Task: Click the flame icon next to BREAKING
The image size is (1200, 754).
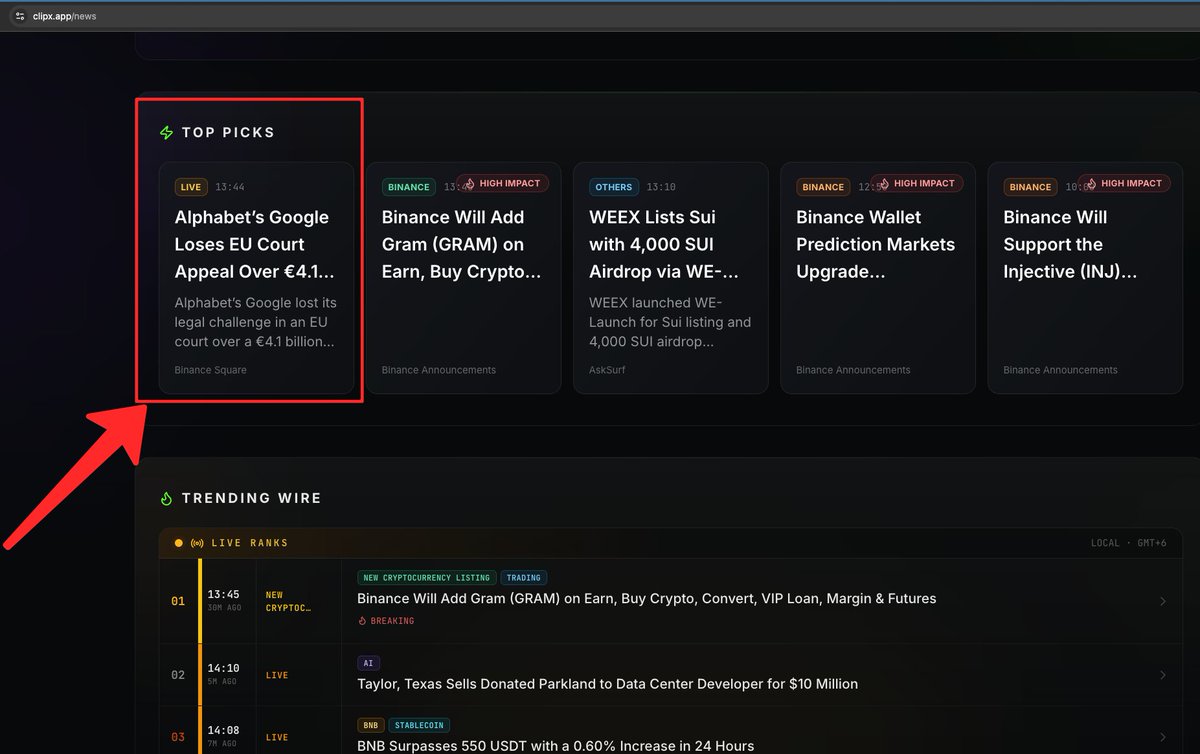Action: coord(362,621)
